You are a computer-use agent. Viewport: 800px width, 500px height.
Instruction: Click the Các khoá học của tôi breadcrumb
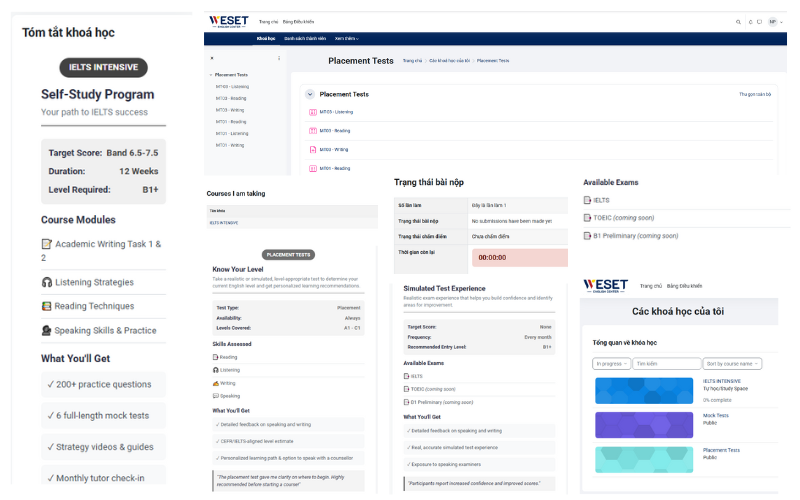[449, 61]
